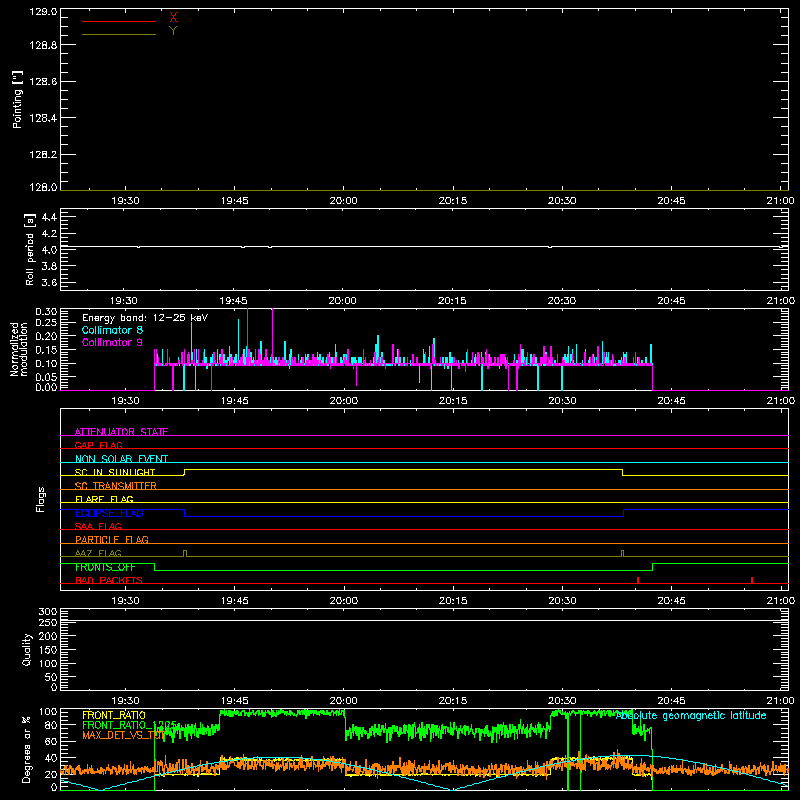
Task: Click the GAP_FLAG label
Action: click(x=98, y=445)
